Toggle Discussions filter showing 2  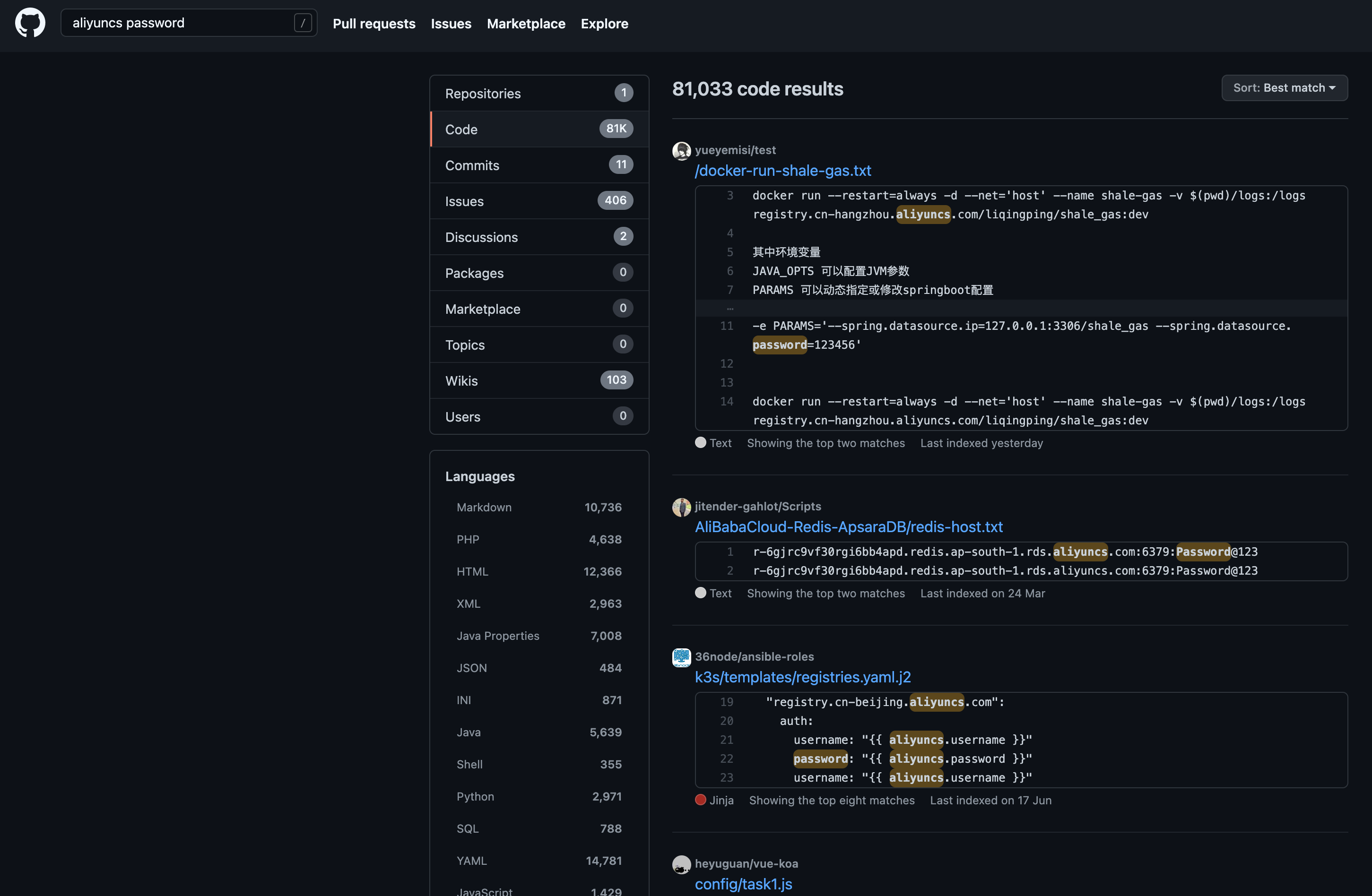pyautogui.click(x=538, y=236)
